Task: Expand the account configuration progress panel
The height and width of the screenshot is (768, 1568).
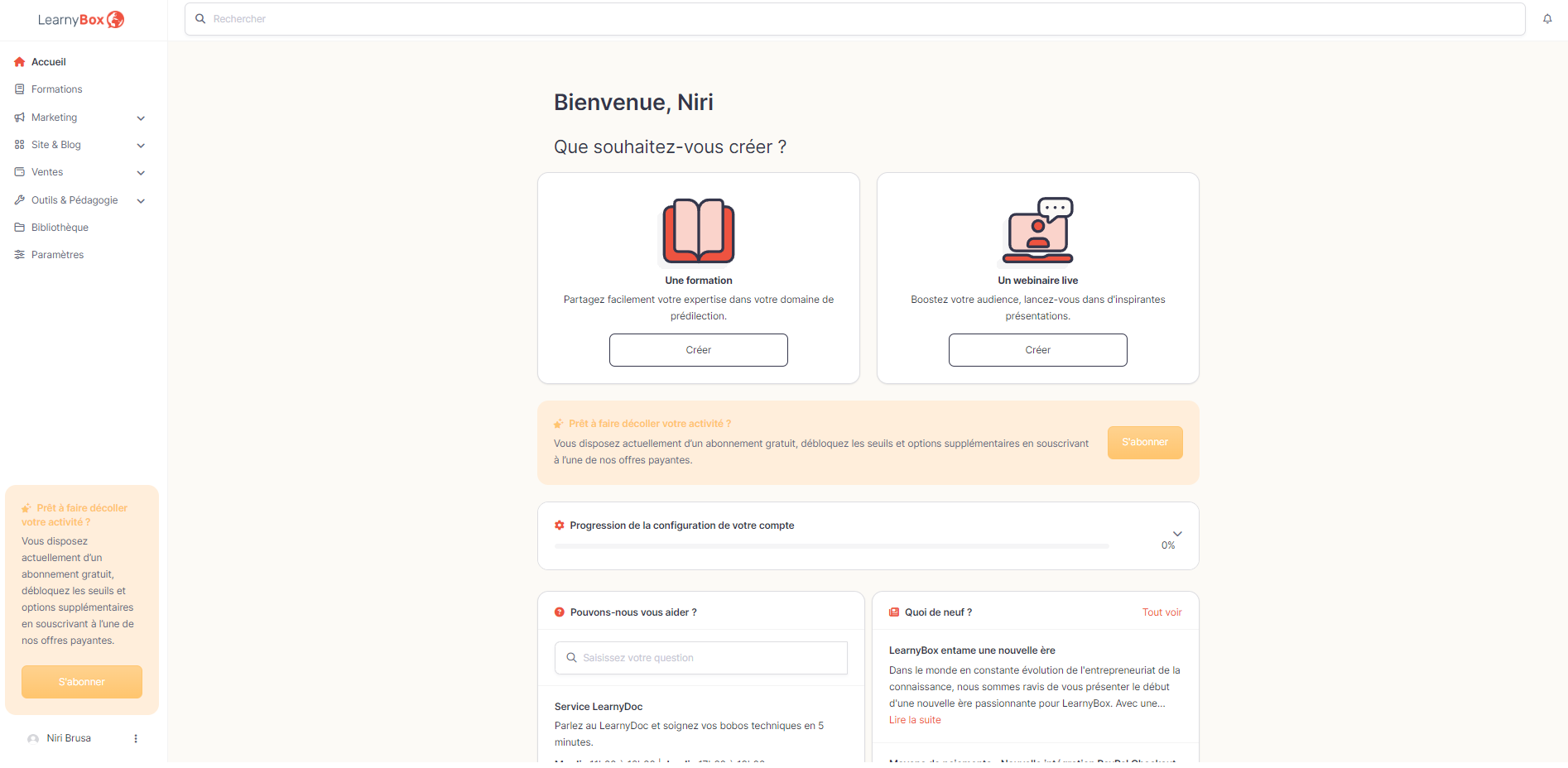Action: pyautogui.click(x=1176, y=534)
